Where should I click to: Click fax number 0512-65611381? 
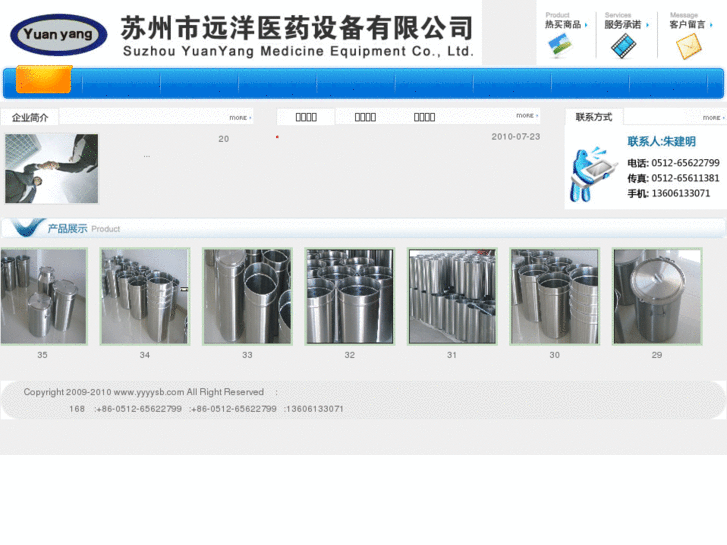point(685,178)
